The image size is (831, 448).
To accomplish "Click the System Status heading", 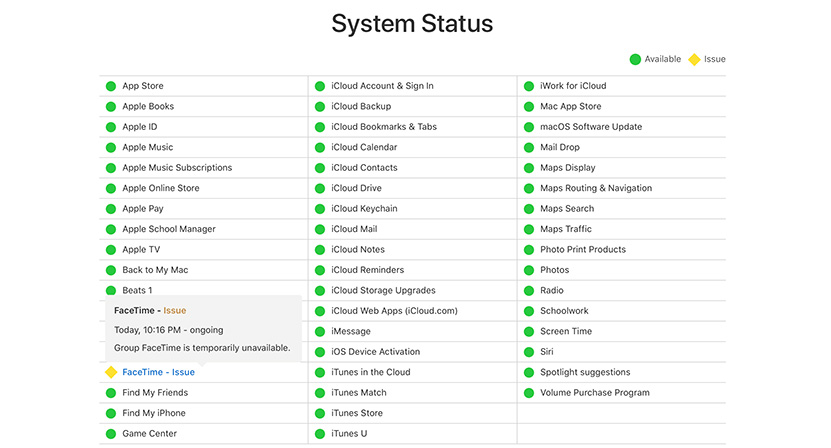I will pyautogui.click(x=412, y=24).
